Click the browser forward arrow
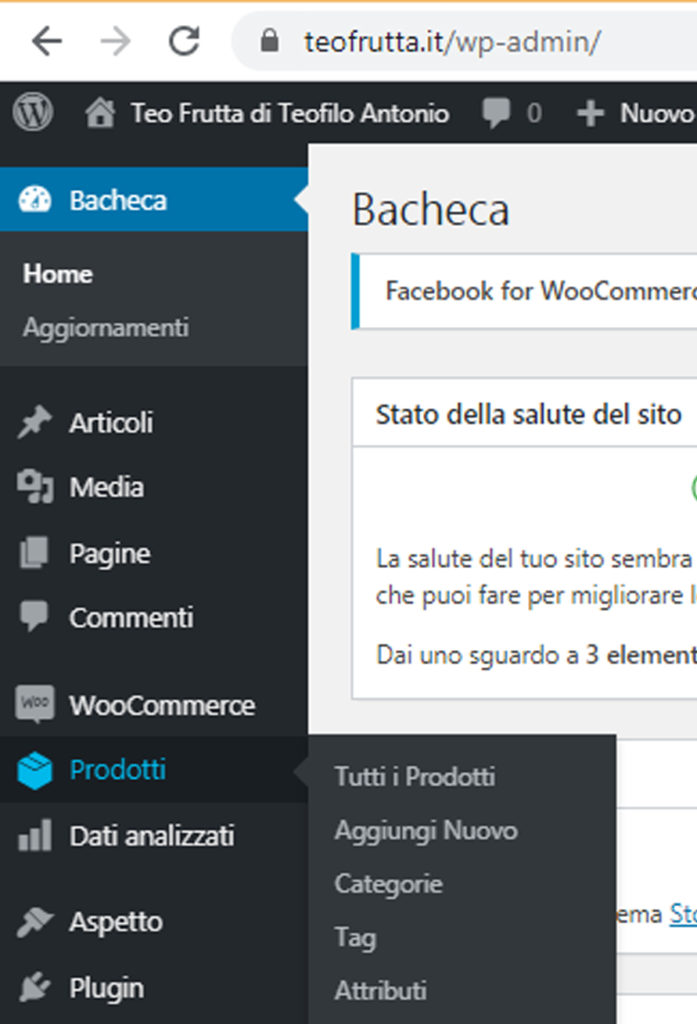697x1024 pixels. pyautogui.click(x=116, y=42)
